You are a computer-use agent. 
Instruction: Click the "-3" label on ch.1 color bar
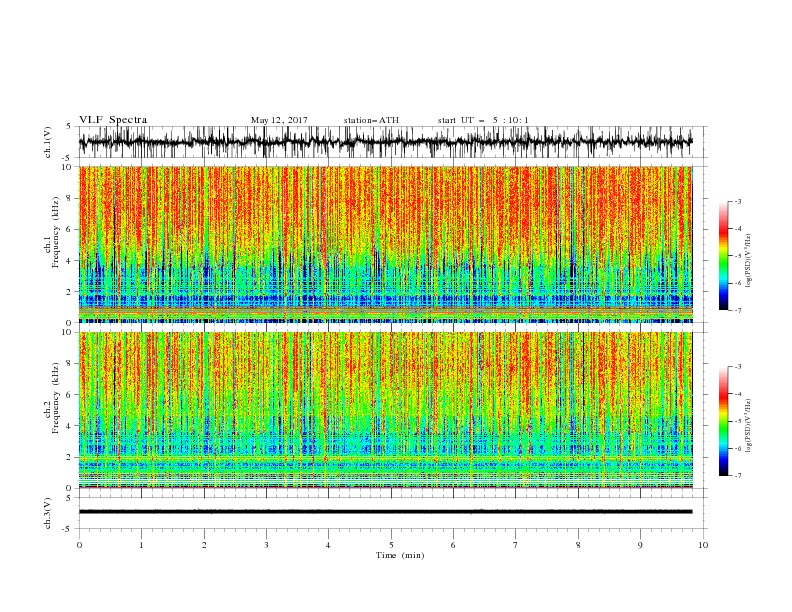point(737,201)
